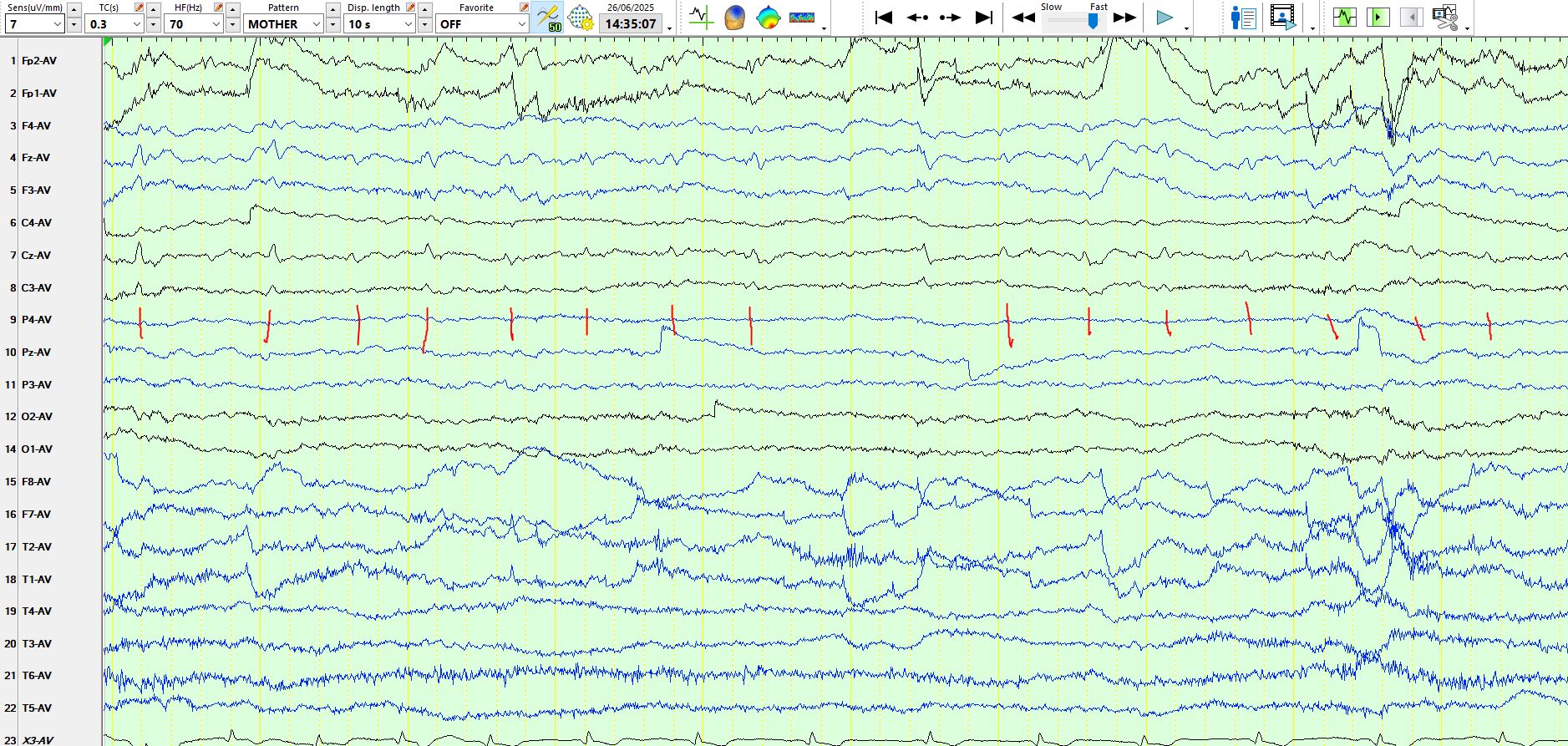Click the playback speed slider handle

1093,21
